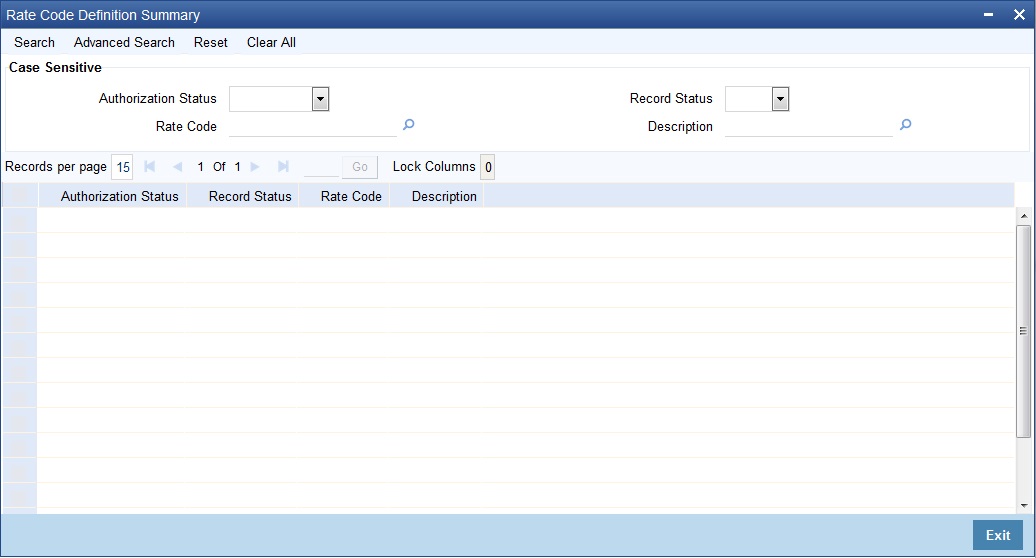Sort by Description column header
This screenshot has height=558, width=1036.
pyautogui.click(x=444, y=196)
